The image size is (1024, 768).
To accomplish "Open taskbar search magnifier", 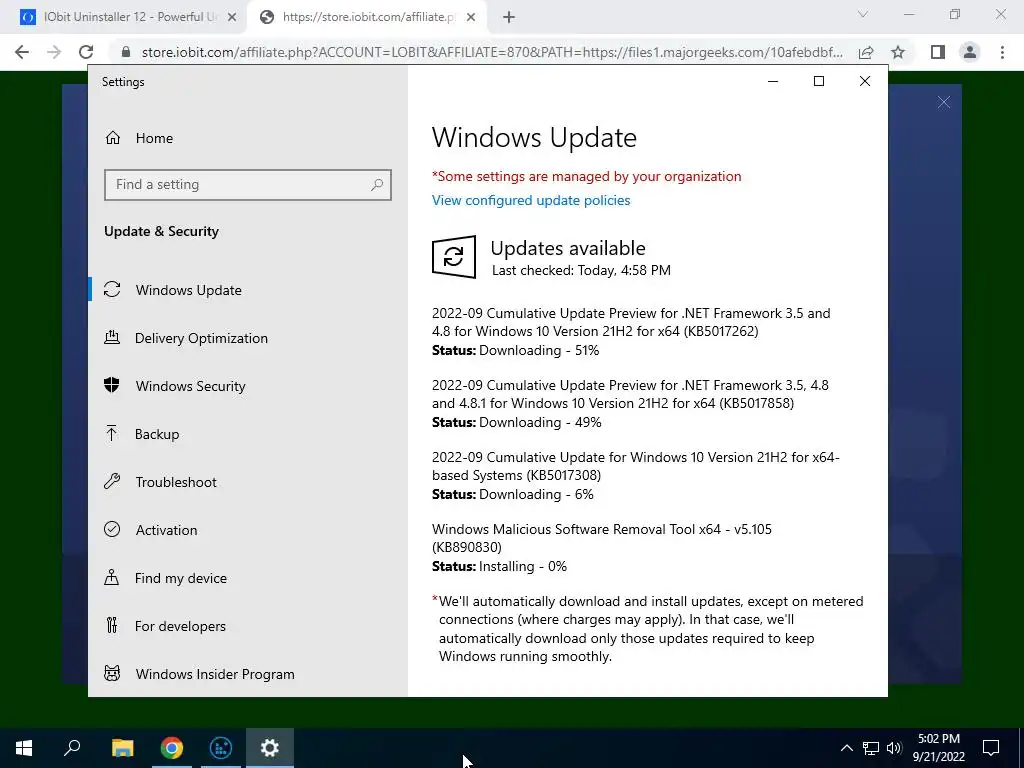I will coord(72,748).
